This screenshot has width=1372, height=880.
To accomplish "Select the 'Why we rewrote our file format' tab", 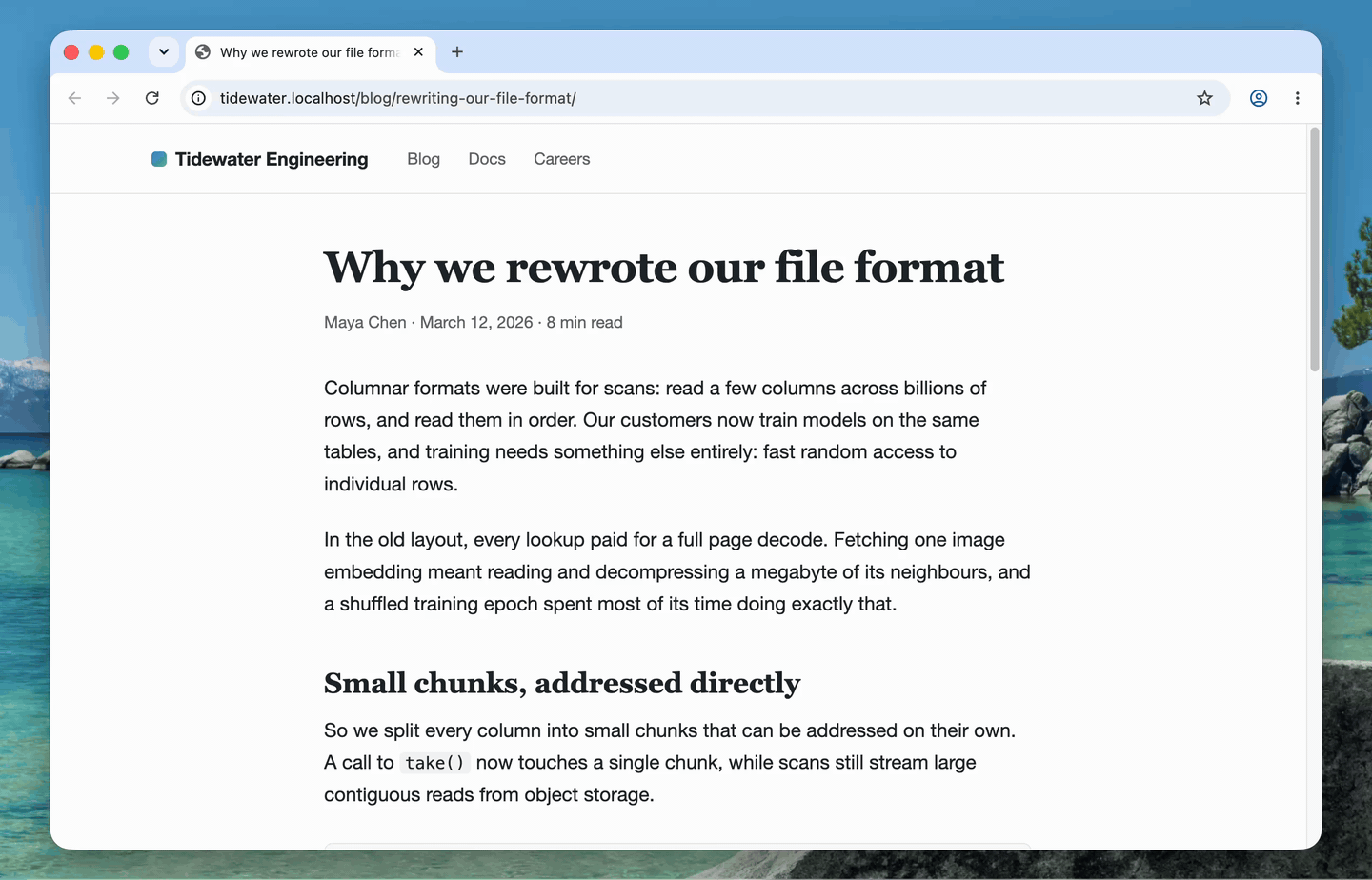I will click(x=311, y=52).
